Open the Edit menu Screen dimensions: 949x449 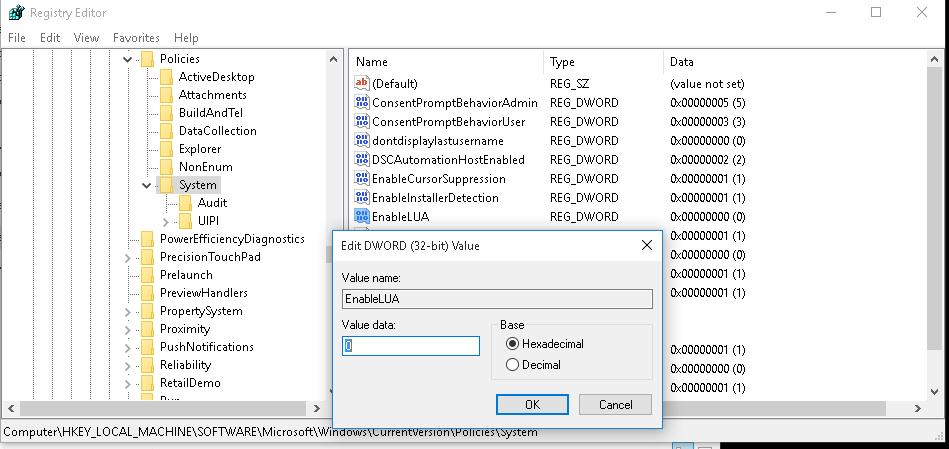coord(50,38)
